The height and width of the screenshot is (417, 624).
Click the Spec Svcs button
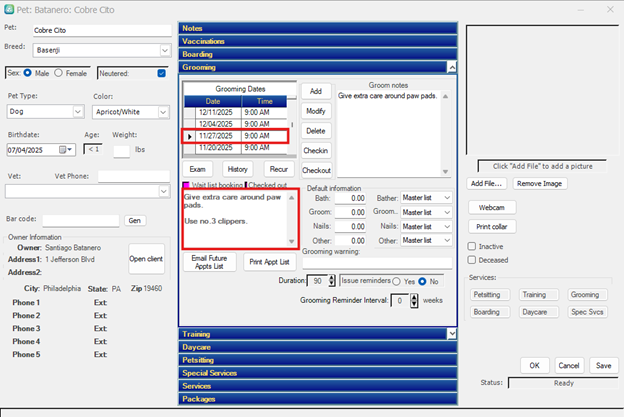587,312
